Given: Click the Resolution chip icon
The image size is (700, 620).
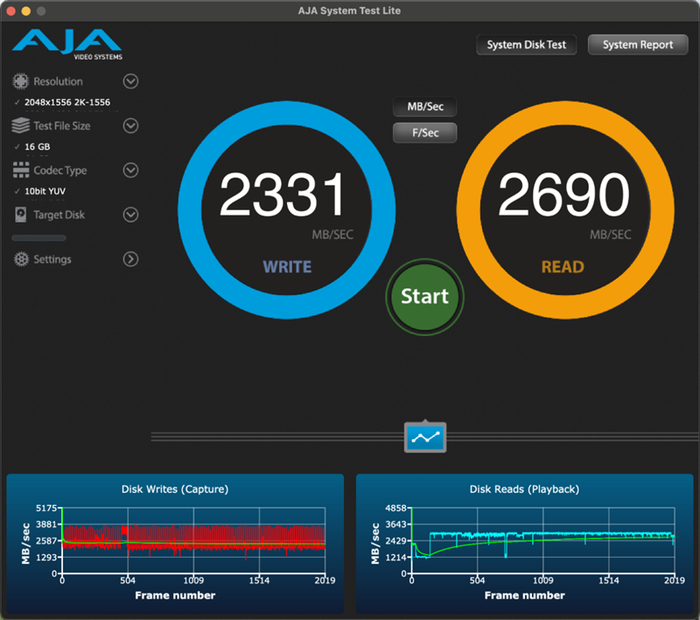Looking at the screenshot, I should pos(21,81).
